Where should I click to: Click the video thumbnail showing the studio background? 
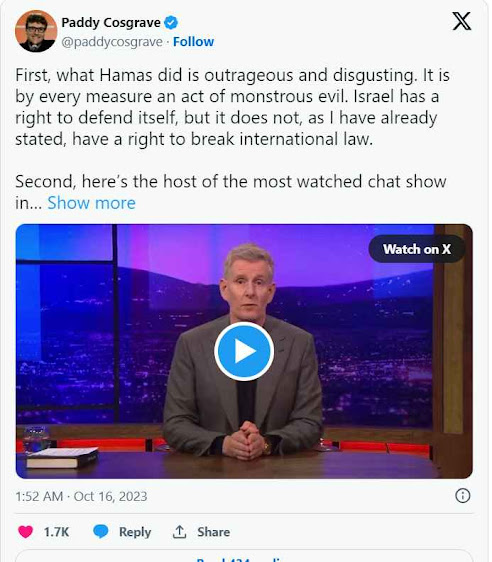point(244,351)
